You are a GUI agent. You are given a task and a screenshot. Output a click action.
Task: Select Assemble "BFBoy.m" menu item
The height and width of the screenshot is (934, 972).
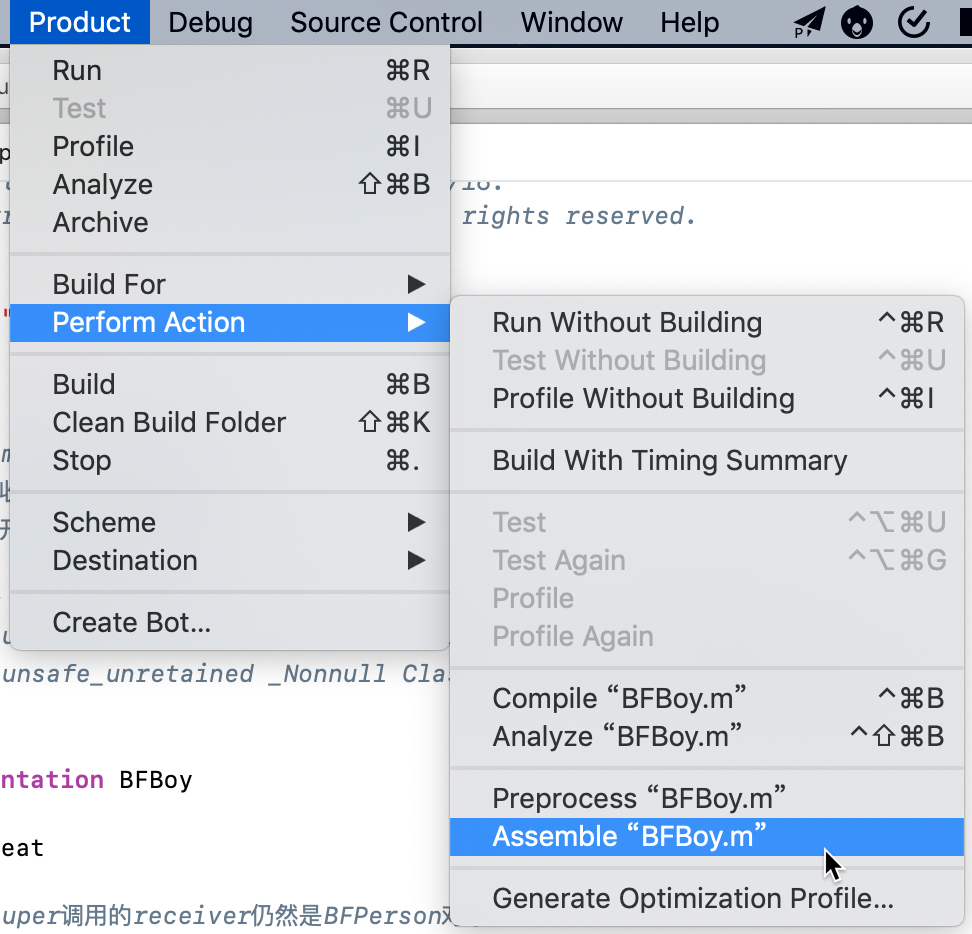pyautogui.click(x=707, y=837)
